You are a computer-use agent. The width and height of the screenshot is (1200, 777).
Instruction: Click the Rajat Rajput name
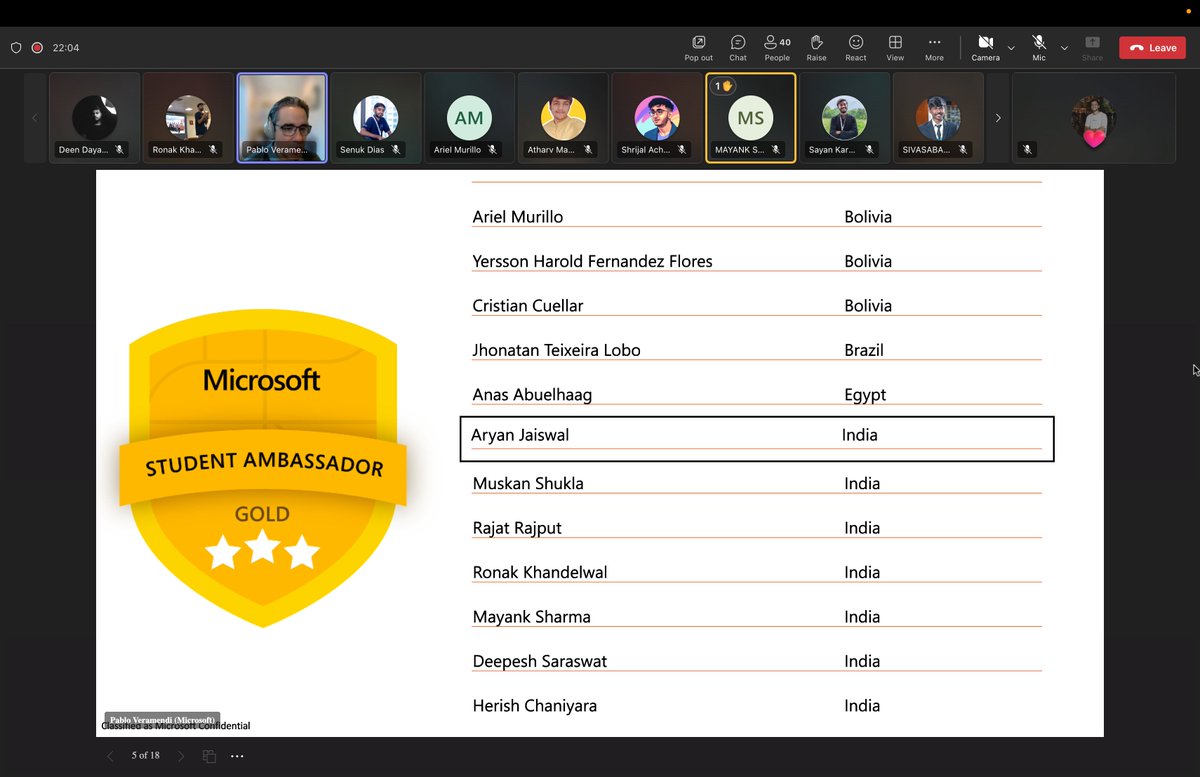click(x=517, y=528)
